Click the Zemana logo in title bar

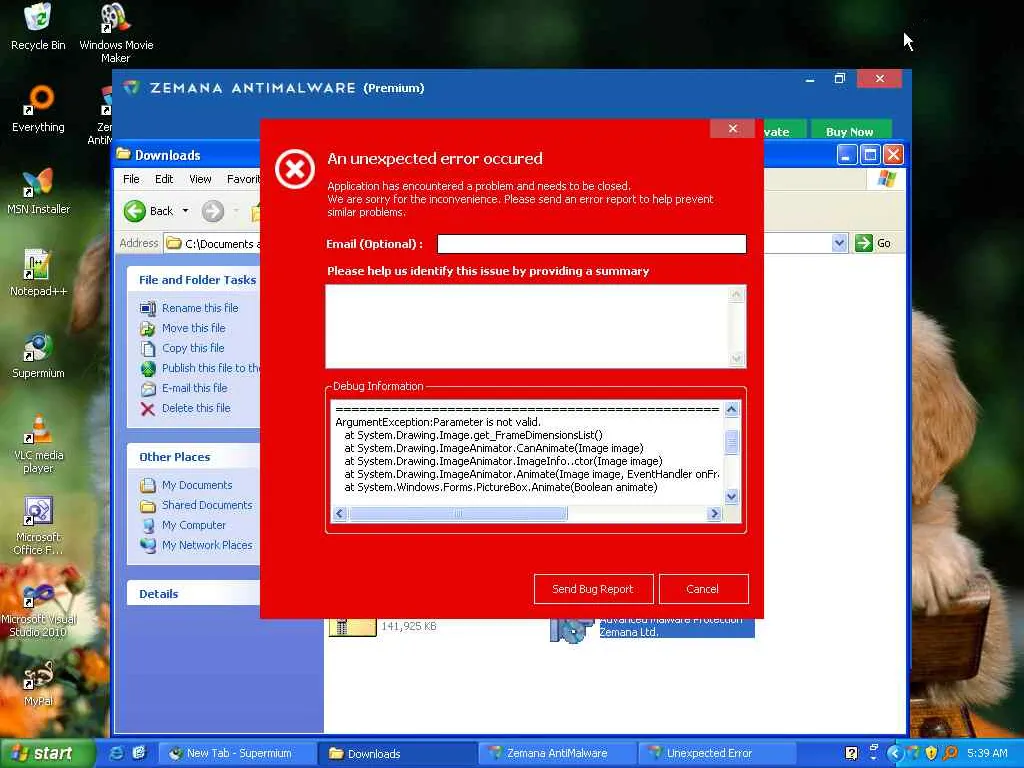(x=131, y=88)
